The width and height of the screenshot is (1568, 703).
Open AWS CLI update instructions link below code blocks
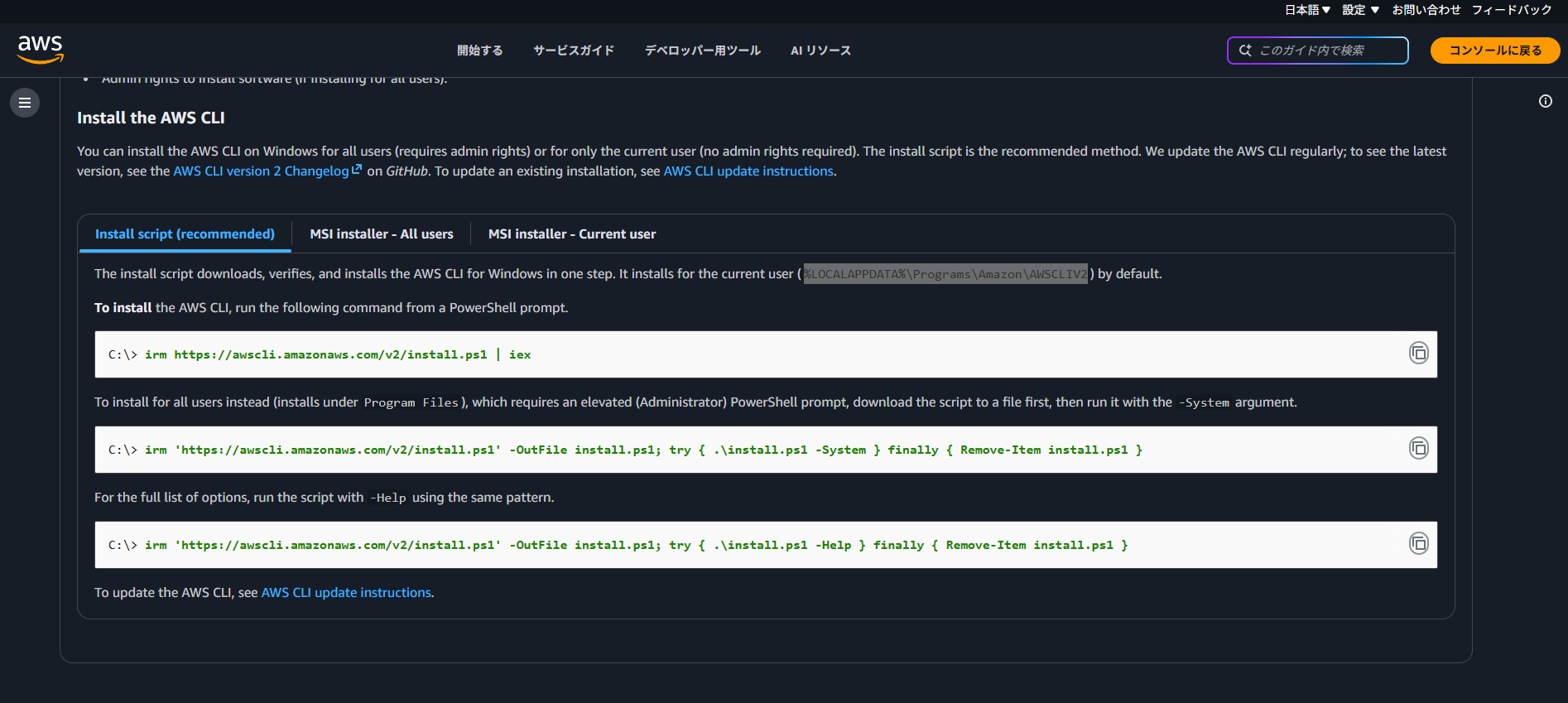pyautogui.click(x=346, y=593)
